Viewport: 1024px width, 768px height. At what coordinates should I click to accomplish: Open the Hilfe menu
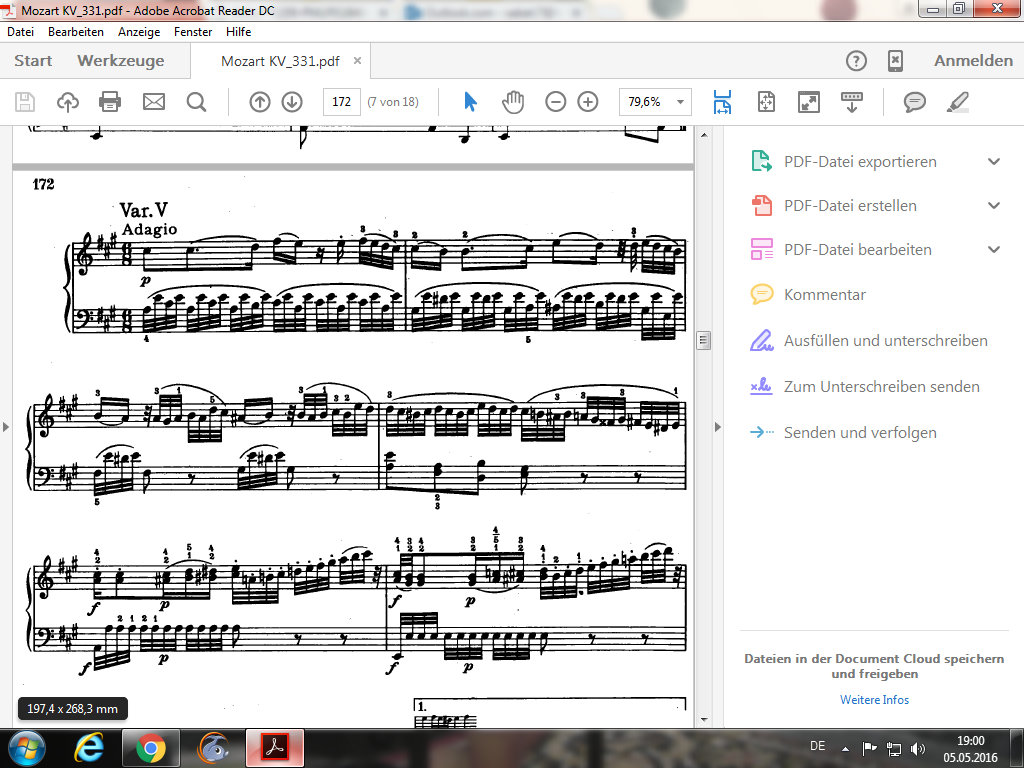[x=238, y=31]
